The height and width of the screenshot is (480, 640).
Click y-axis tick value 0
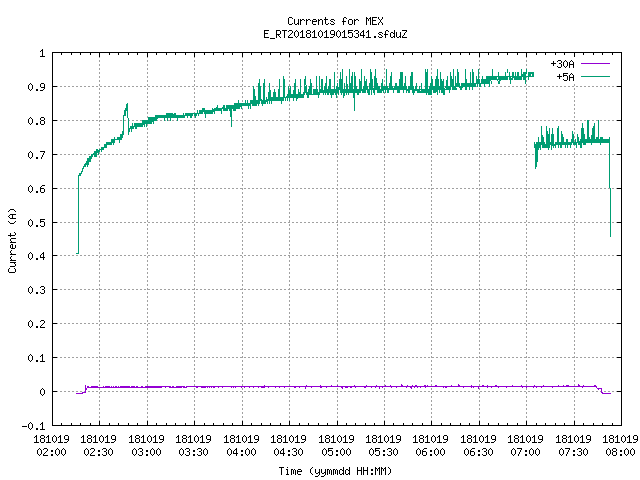[x=42, y=392]
